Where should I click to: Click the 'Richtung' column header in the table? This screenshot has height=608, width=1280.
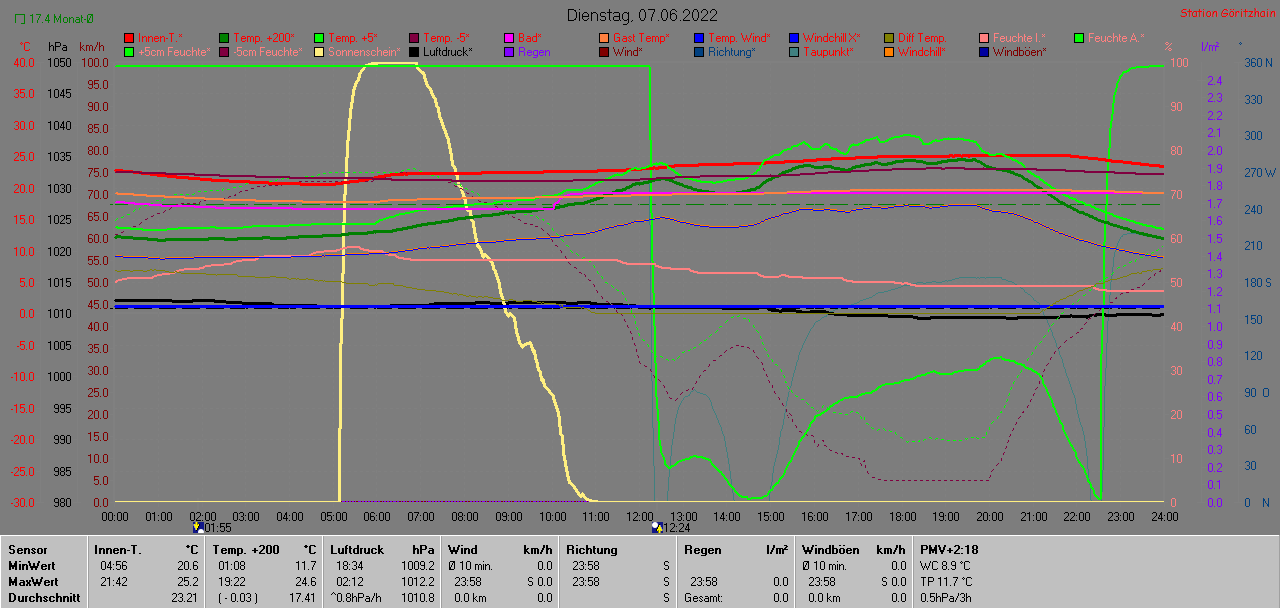point(592,550)
